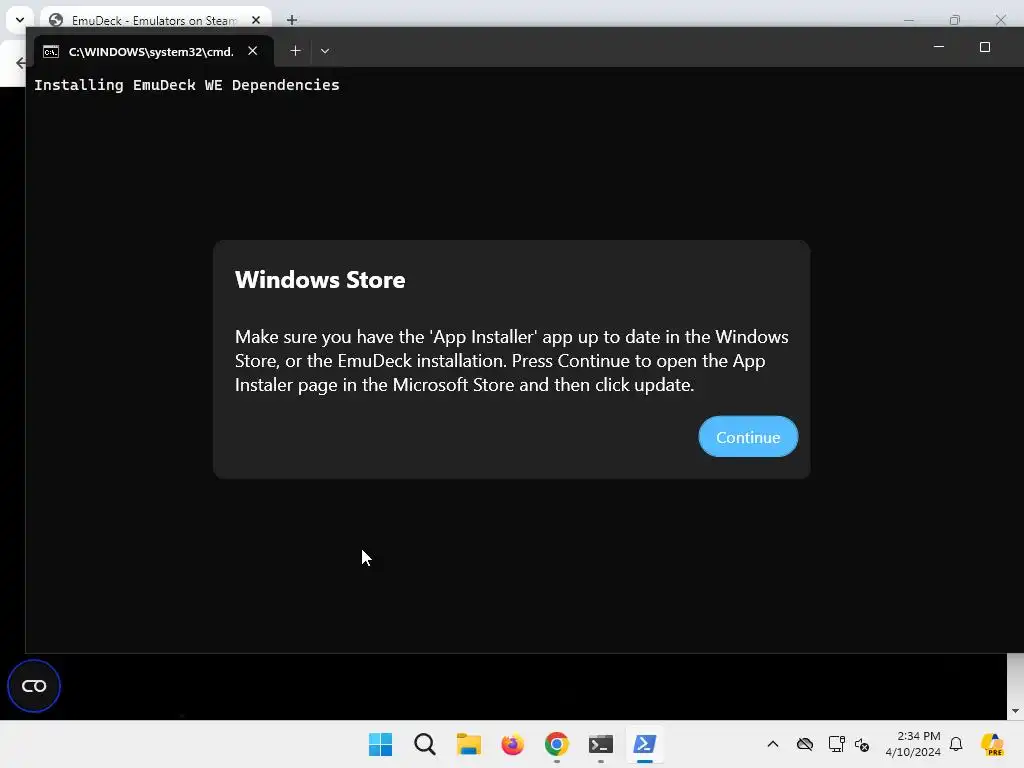Close the EmuDeck browser tab
Screen dimensions: 1024x768
256,20
